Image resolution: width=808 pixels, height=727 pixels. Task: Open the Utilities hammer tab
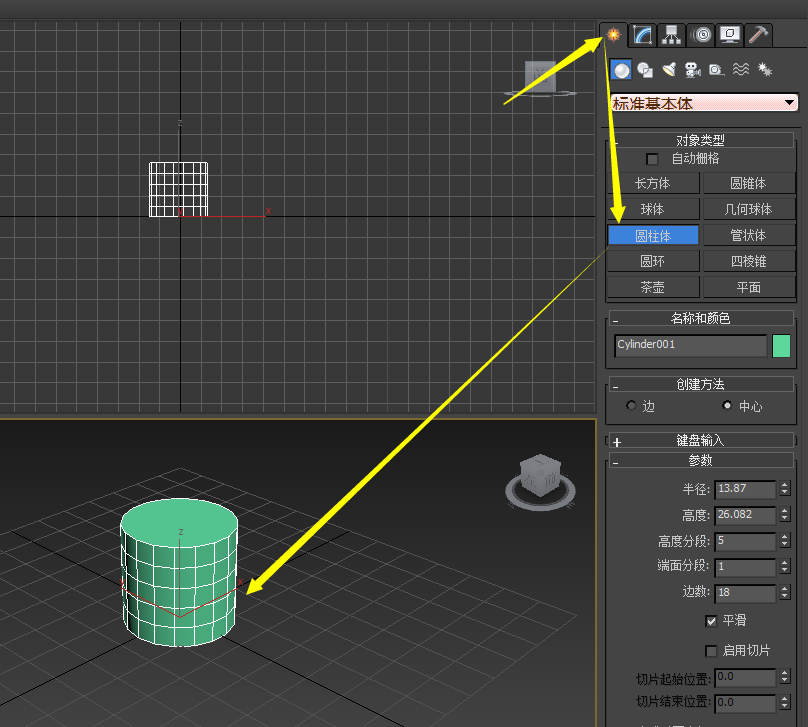(759, 35)
